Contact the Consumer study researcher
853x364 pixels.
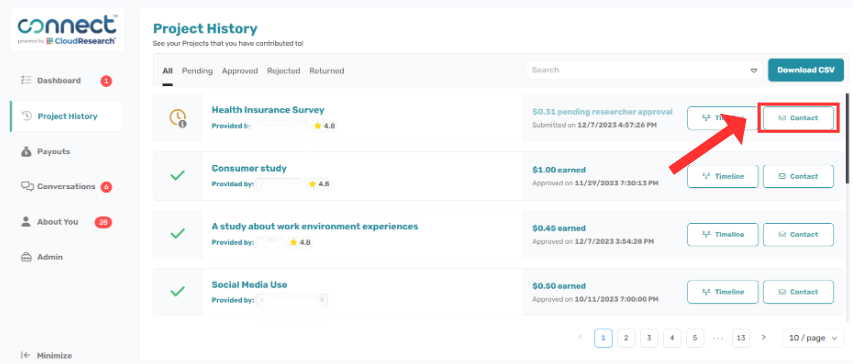798,176
